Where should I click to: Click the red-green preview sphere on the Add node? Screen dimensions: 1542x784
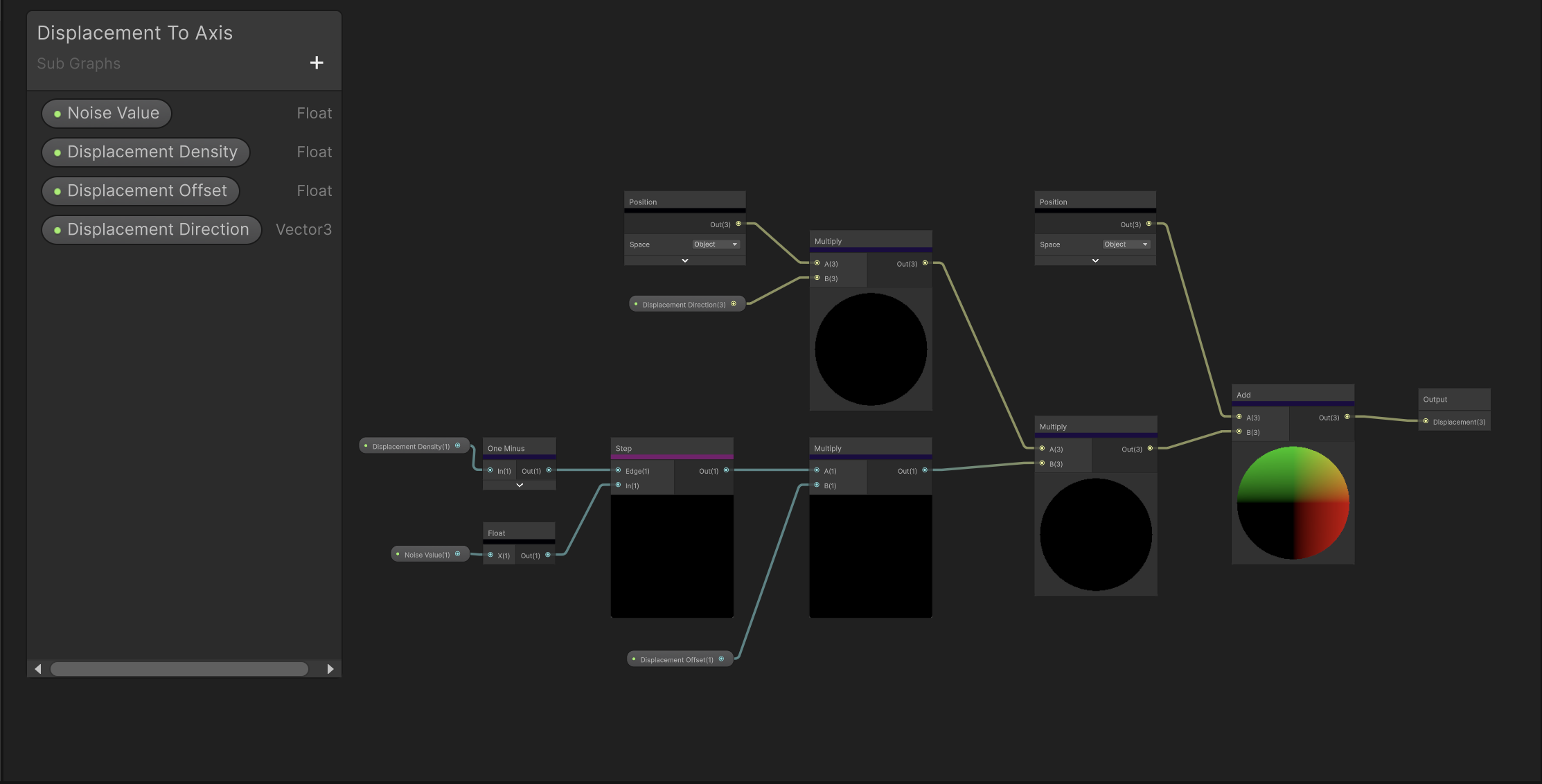[x=1293, y=502]
